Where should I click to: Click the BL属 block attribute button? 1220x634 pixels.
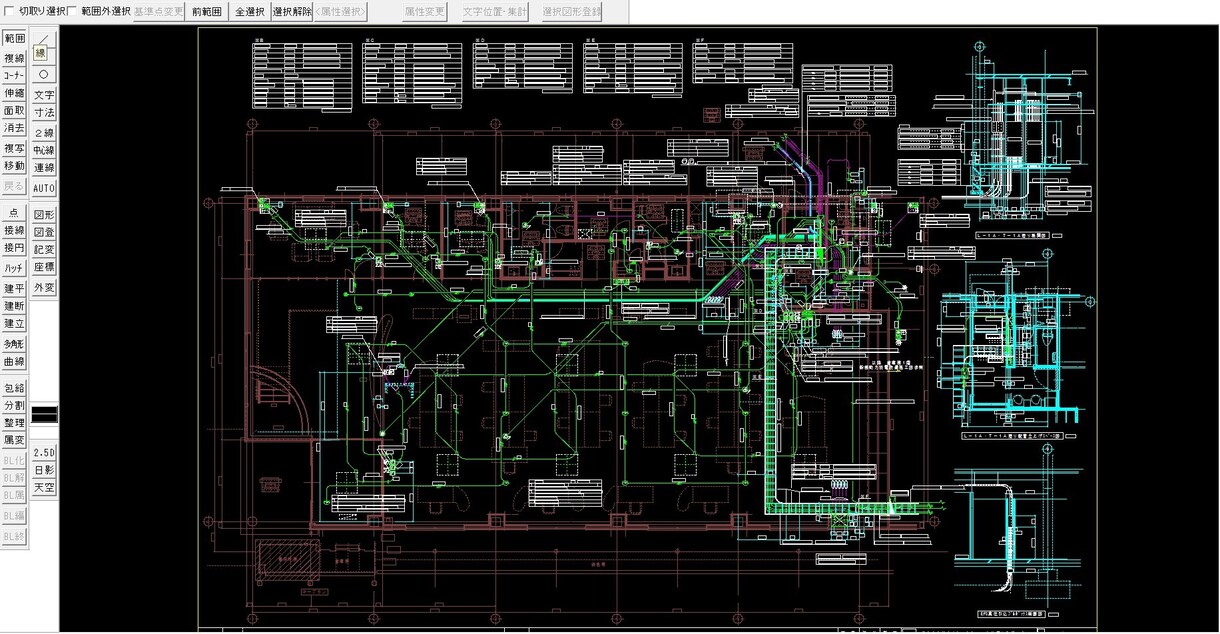[14, 495]
